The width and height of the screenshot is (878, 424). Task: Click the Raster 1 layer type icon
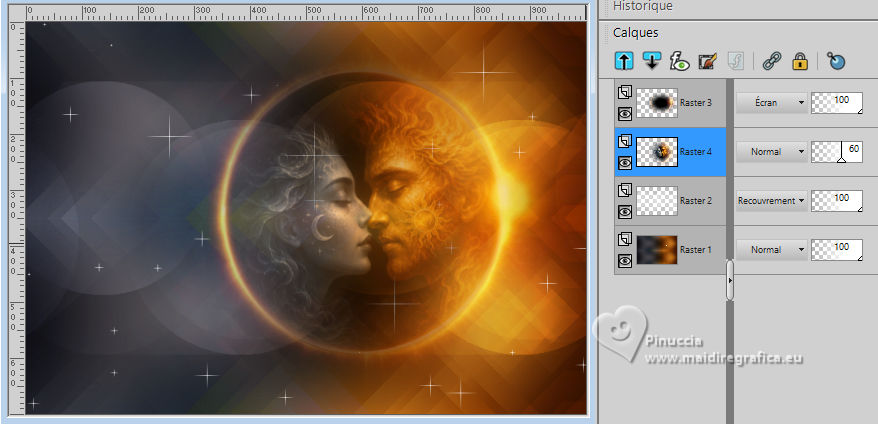(x=625, y=239)
